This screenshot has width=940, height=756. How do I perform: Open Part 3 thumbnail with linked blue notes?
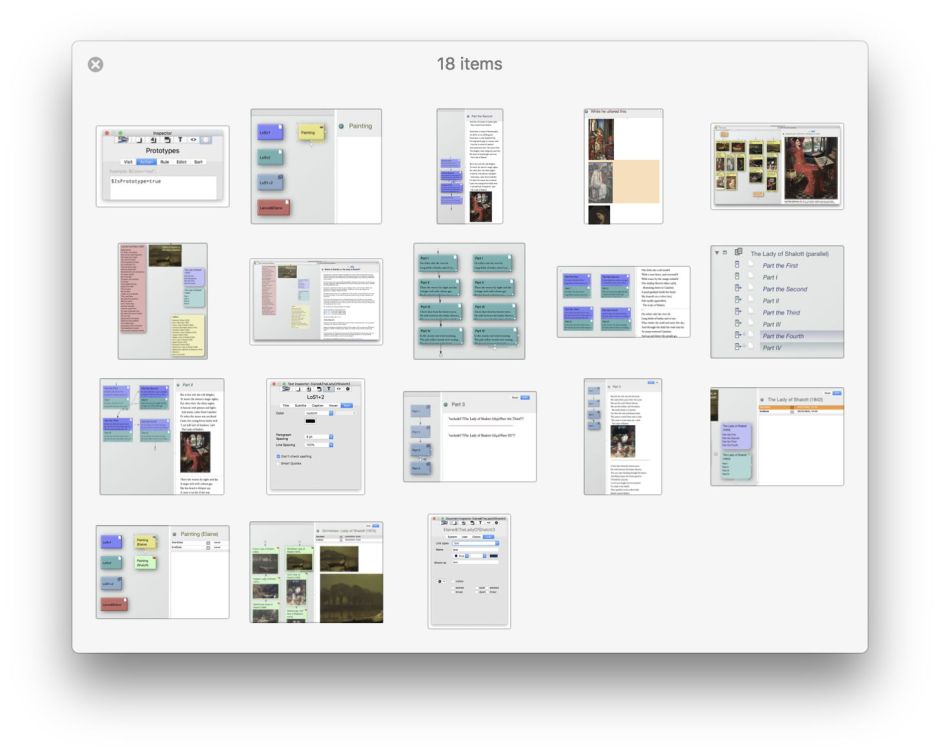point(163,436)
